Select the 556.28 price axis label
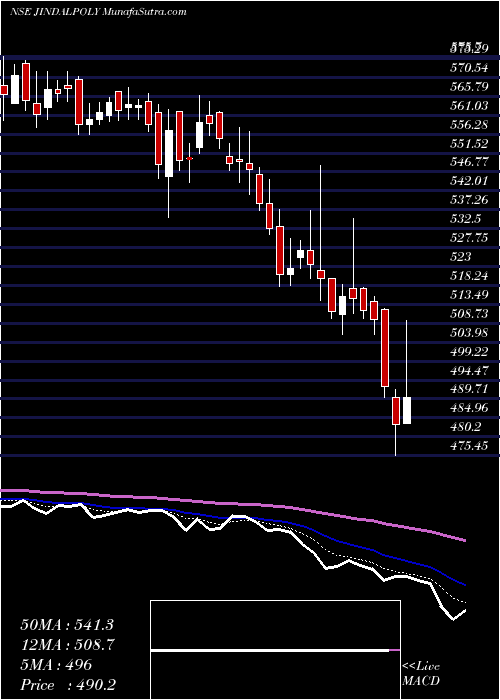Viewport: 500px width, 700px height. (469, 125)
